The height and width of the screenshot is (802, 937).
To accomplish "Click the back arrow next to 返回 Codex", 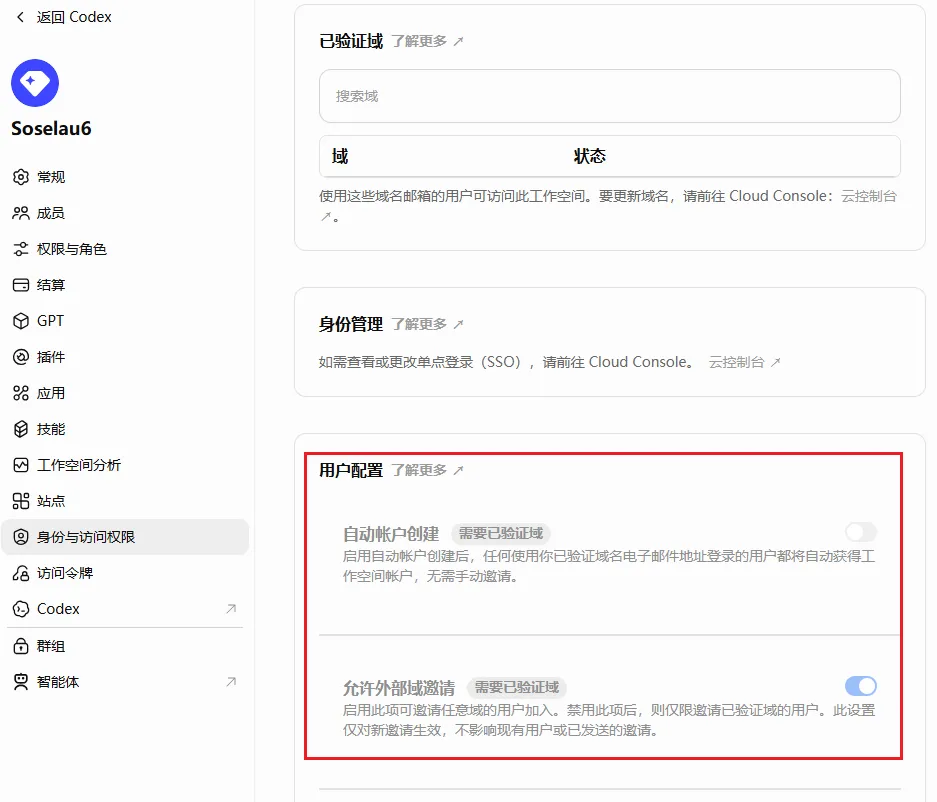I will [21, 17].
